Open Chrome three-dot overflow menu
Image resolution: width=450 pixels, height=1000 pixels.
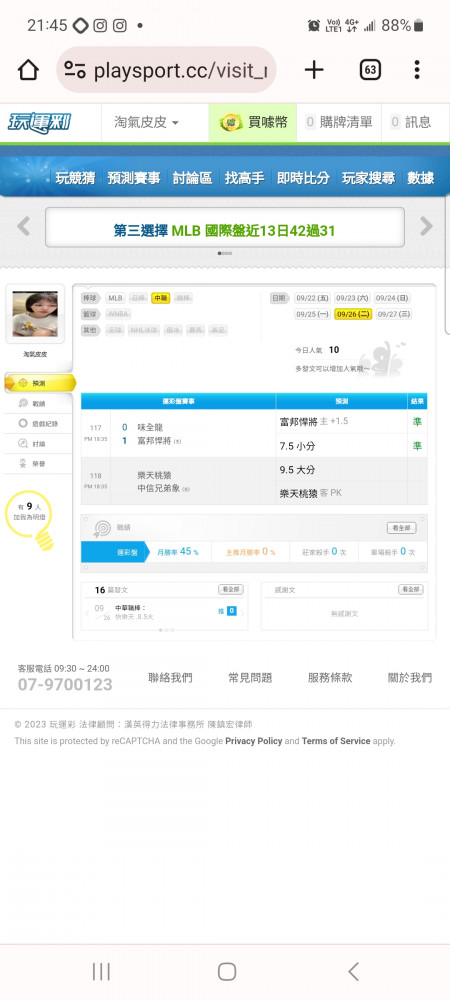click(417, 70)
